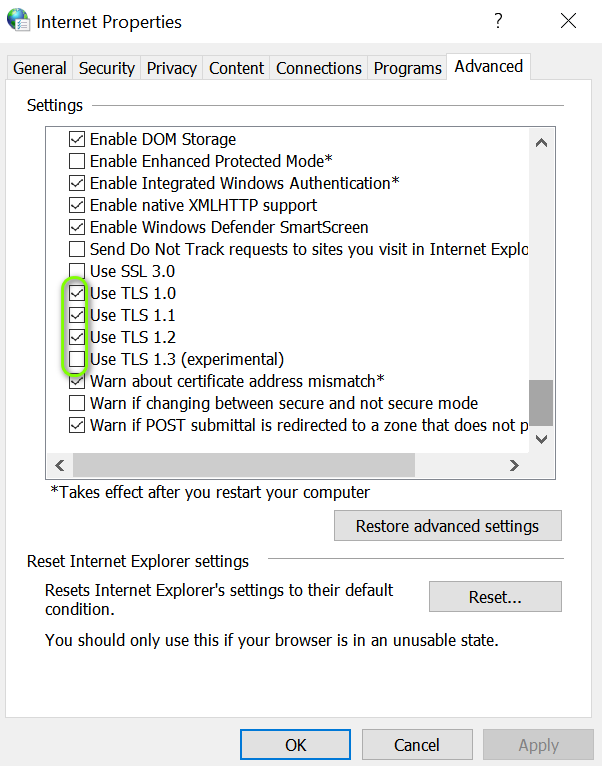Uncheck Enable Windows Defender SmartScreen

(77, 227)
